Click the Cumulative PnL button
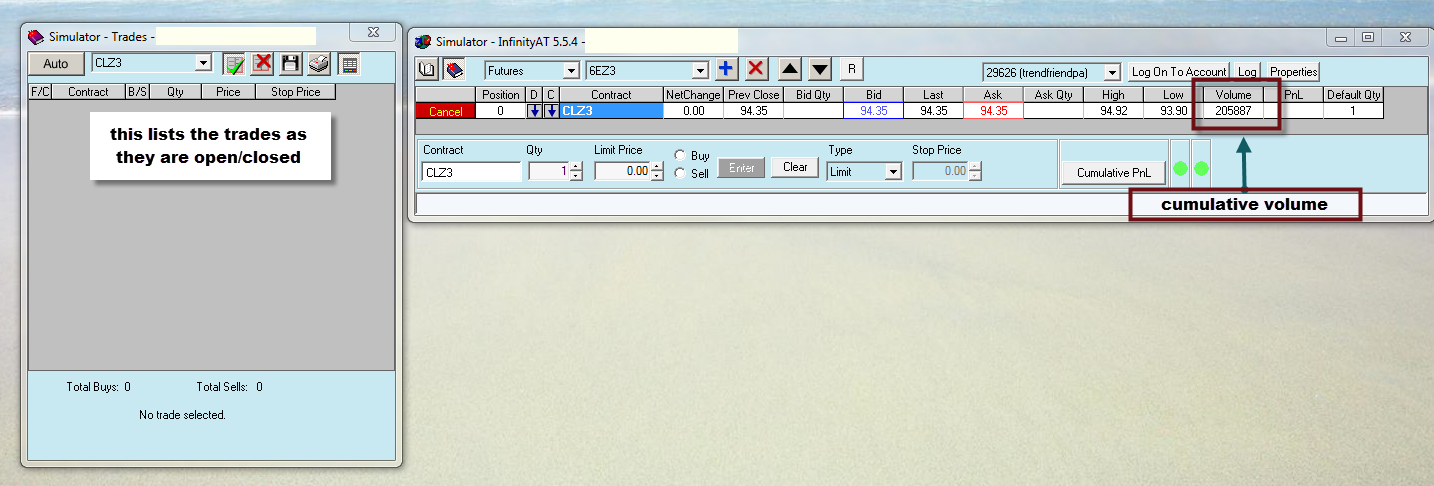The height and width of the screenshot is (486, 1434). (1114, 173)
